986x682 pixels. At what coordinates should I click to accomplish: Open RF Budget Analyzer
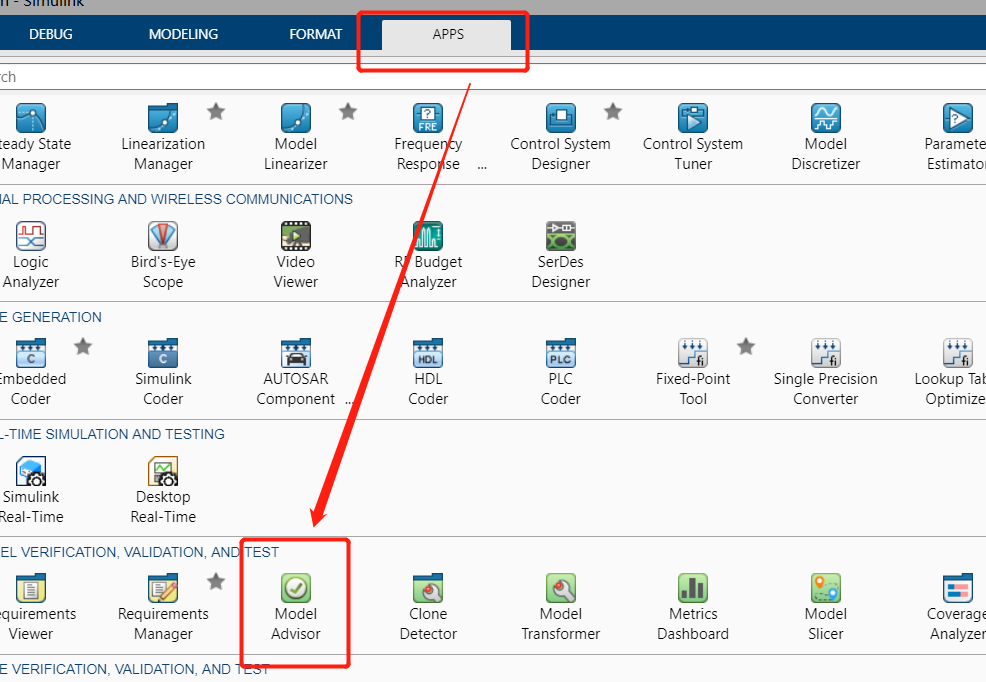[428, 255]
